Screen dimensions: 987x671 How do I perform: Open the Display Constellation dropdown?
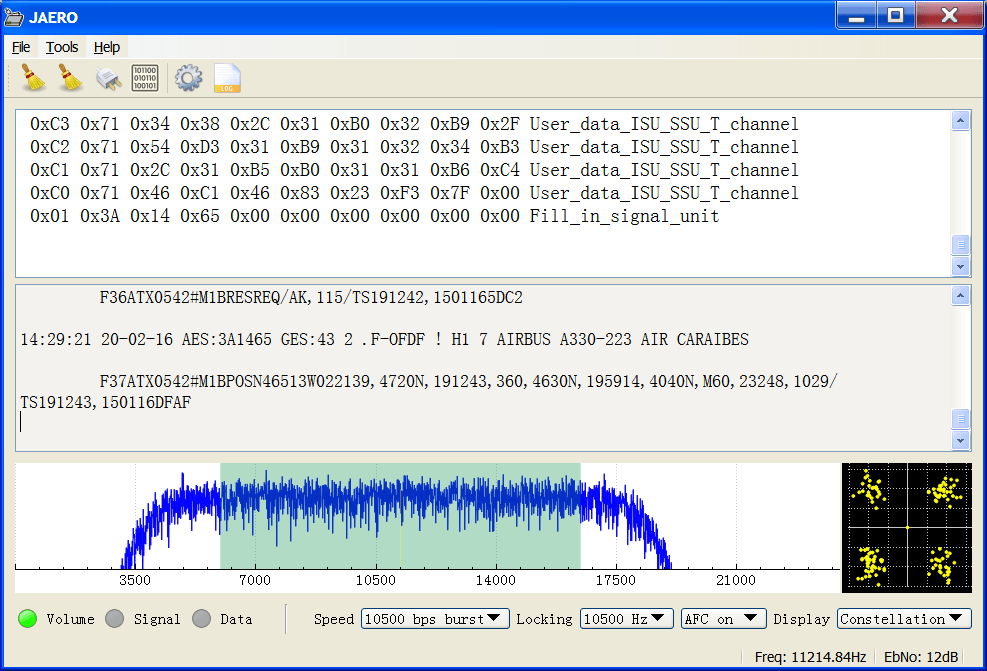pyautogui.click(x=904, y=619)
